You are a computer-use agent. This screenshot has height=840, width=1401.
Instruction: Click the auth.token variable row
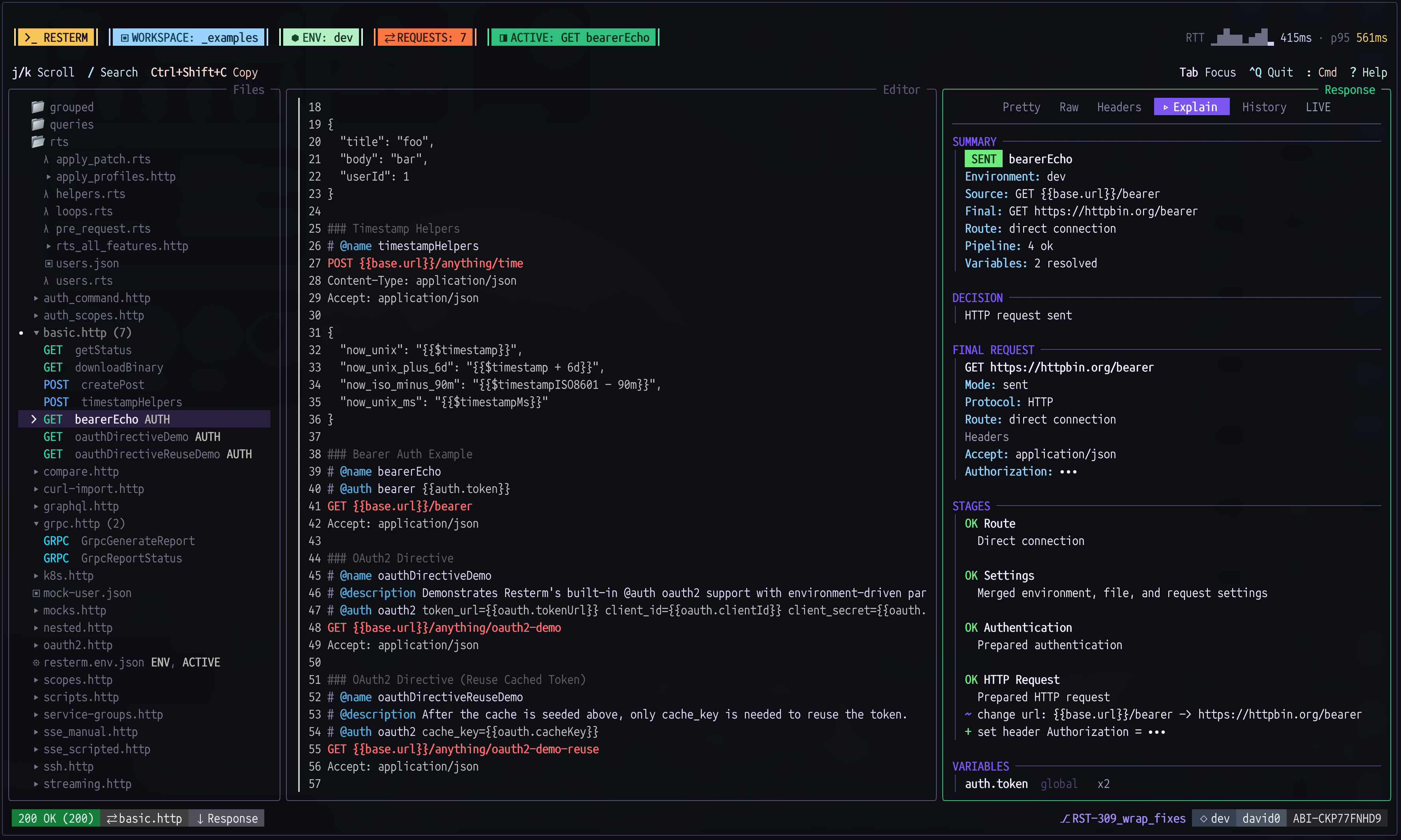pyautogui.click(x=1037, y=784)
